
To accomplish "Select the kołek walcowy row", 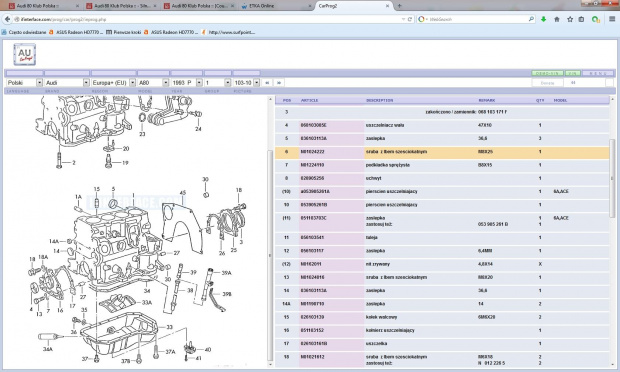I will tap(442, 317).
